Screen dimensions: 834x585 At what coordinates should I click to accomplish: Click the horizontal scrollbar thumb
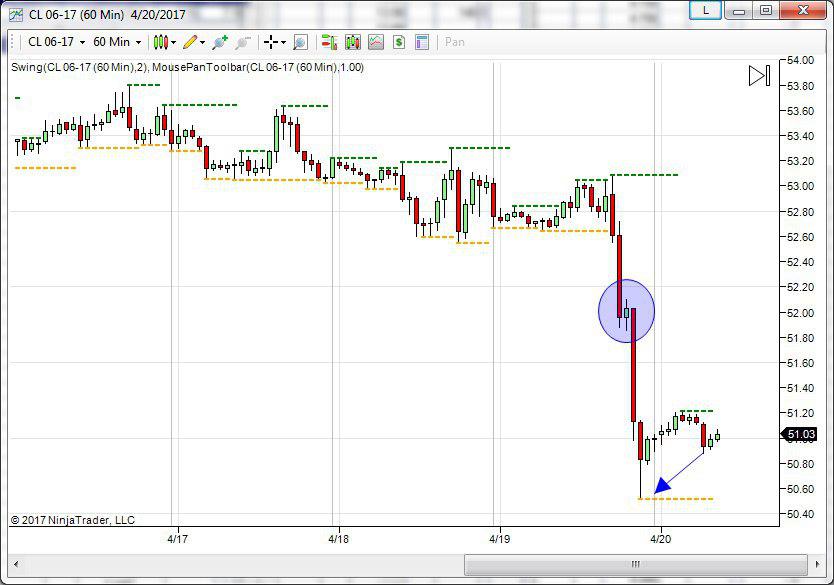tap(635, 564)
